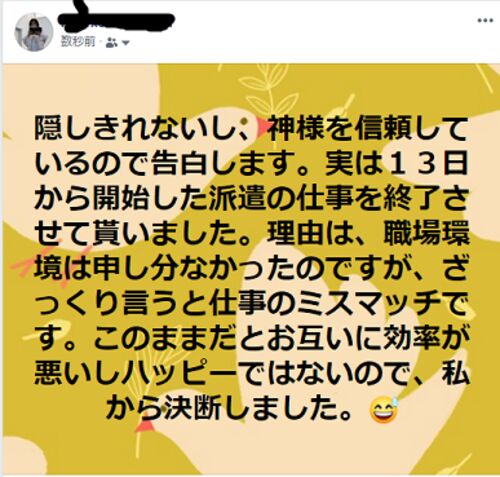Open the post timestamp 数秒前

click(x=78, y=42)
